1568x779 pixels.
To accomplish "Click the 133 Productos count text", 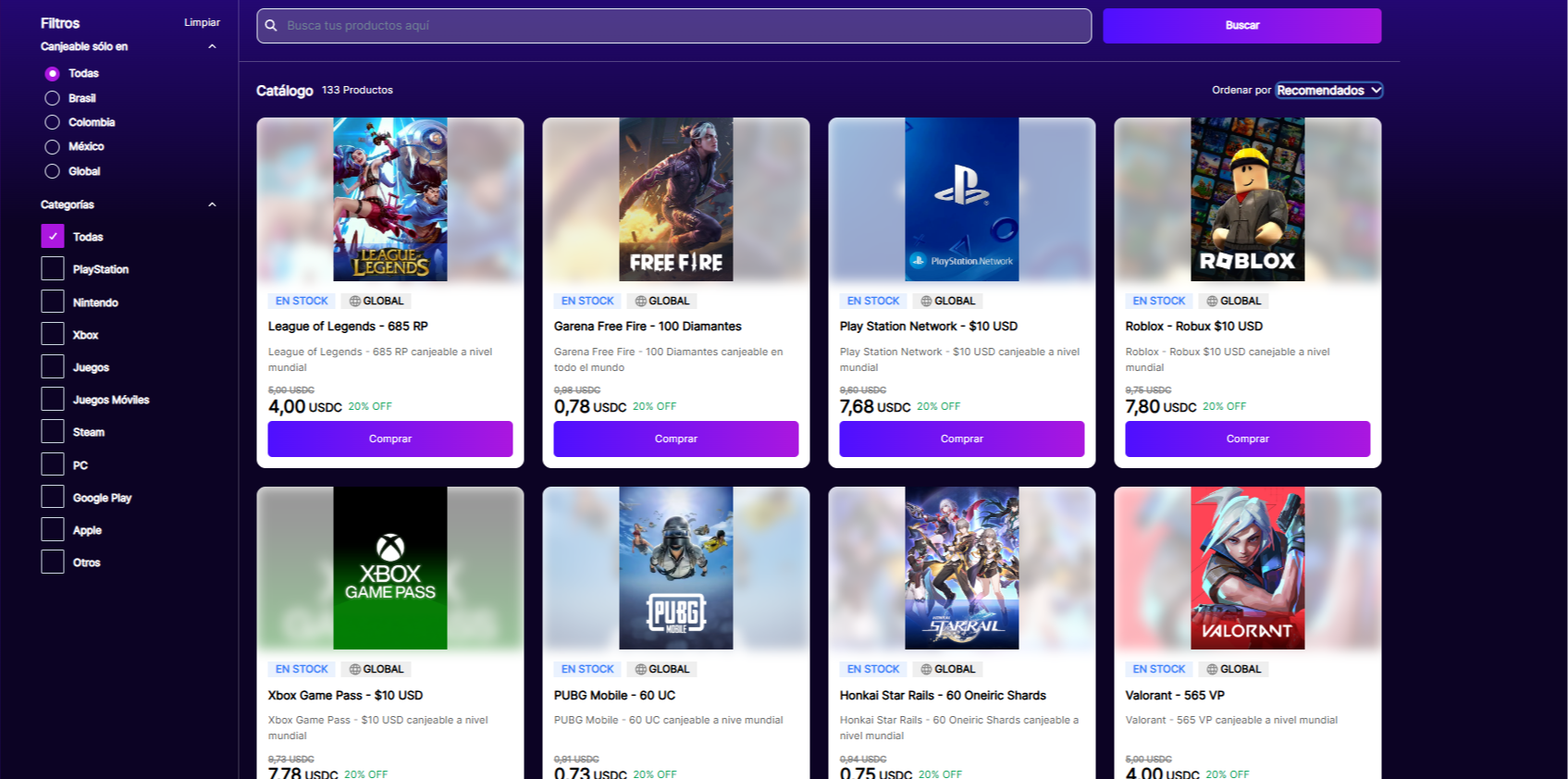I will click(357, 90).
